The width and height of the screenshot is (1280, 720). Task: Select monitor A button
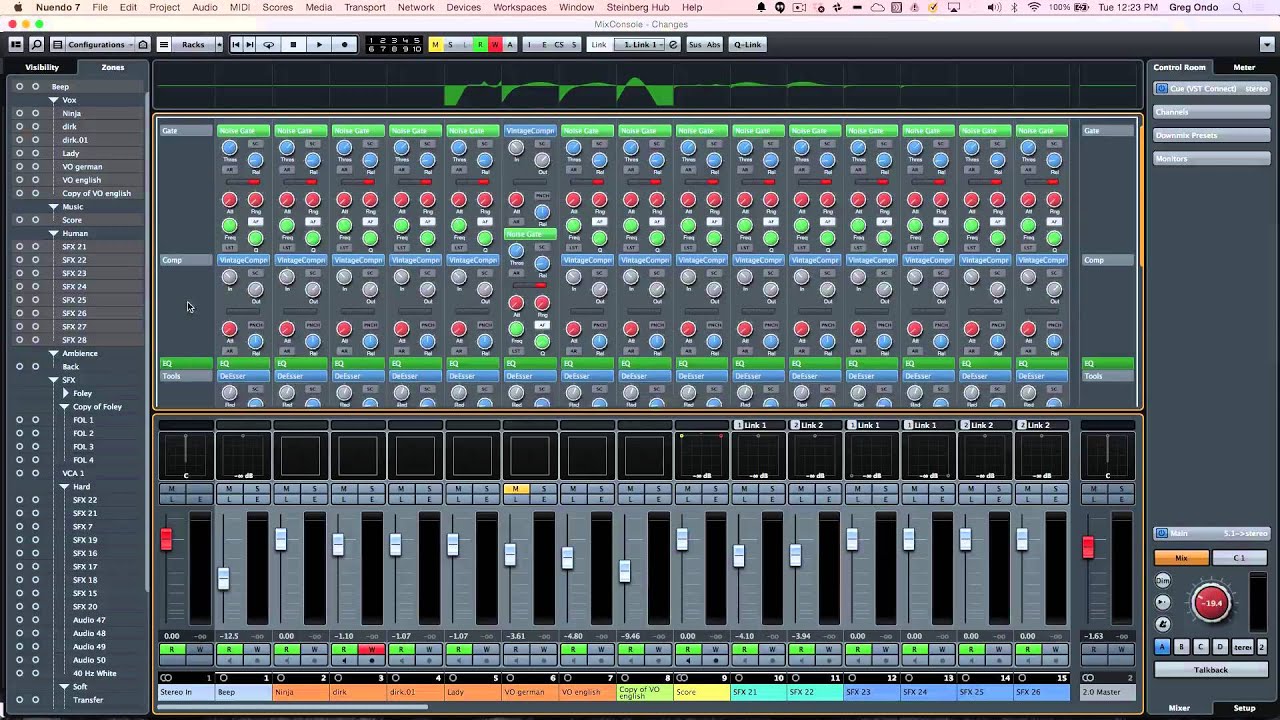[1162, 647]
